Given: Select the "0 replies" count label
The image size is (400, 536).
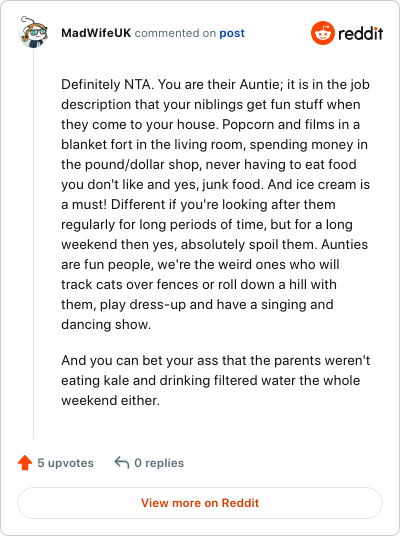Looking at the screenshot, I should pos(159,463).
